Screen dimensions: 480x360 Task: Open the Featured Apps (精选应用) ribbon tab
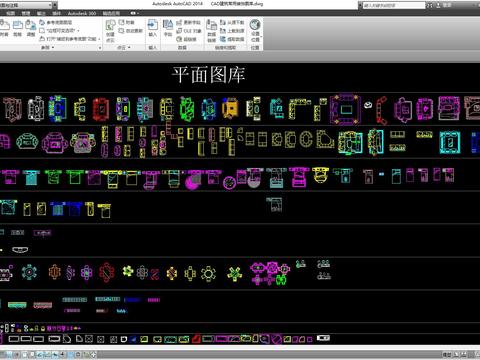(111, 13)
